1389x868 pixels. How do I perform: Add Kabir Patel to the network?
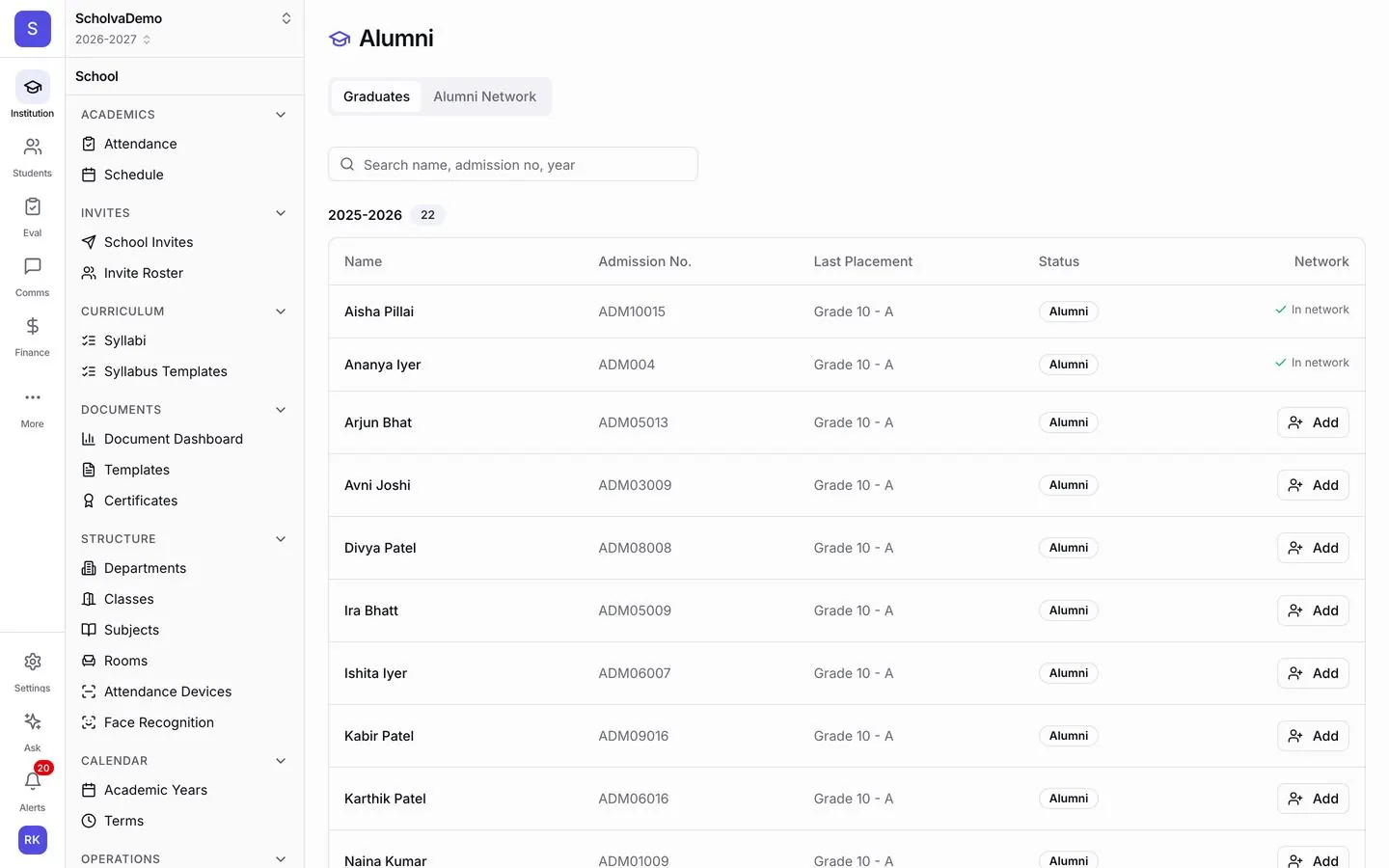point(1313,736)
